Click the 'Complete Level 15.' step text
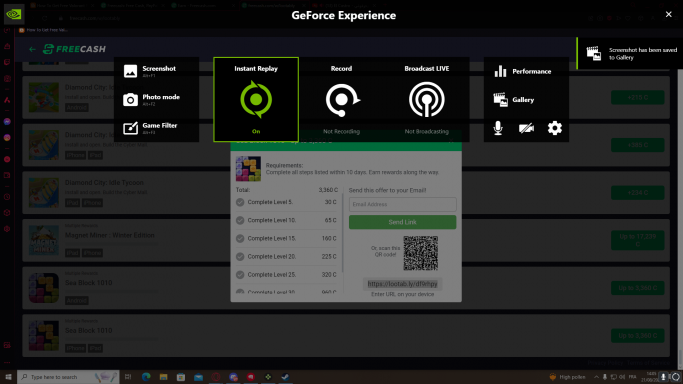 [x=272, y=239]
